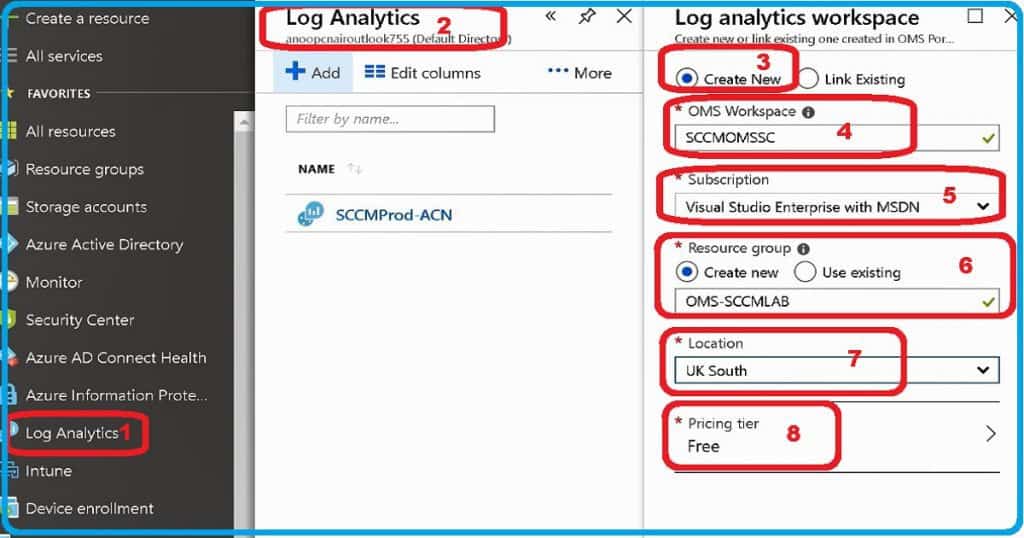
Task: Open Azure Information Protection
Action: coord(116,396)
